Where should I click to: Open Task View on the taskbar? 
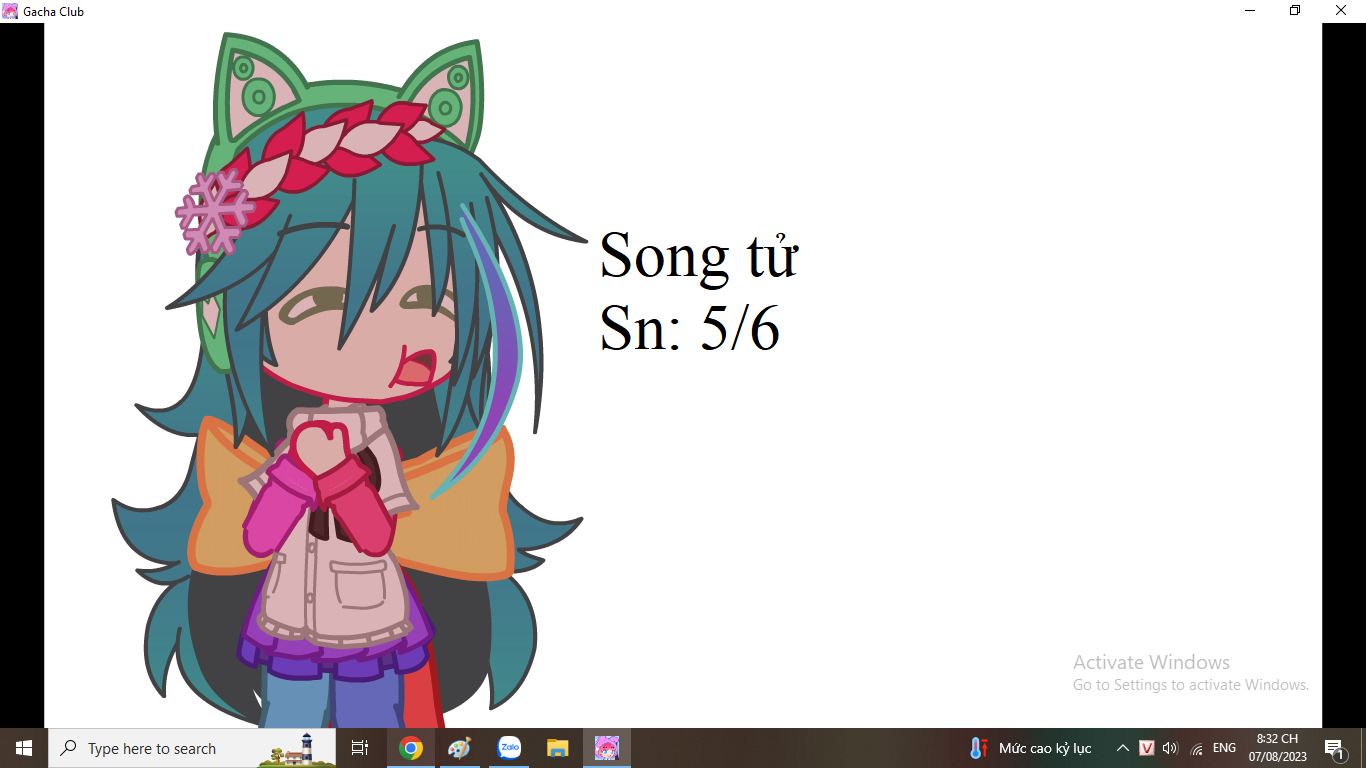point(360,748)
